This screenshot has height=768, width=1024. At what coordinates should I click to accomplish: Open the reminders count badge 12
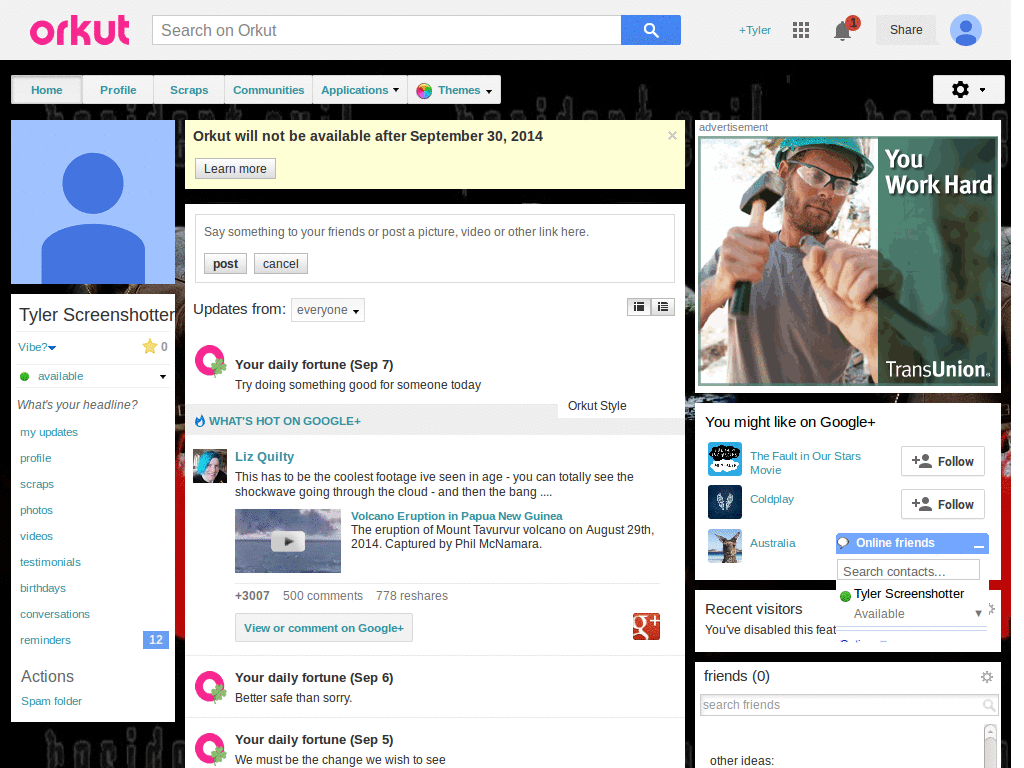click(x=155, y=640)
